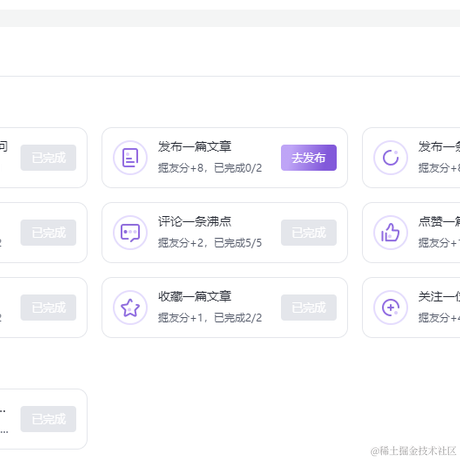Click the text 掘友分+2，已完成5/5
Image resolution: width=460 pixels, height=460 pixels.
(210, 243)
